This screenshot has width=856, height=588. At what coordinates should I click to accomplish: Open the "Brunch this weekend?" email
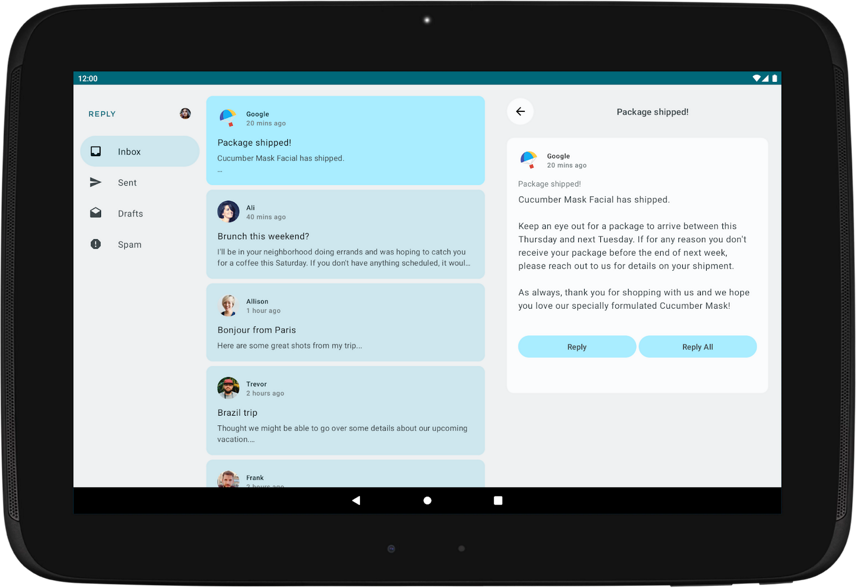(345, 237)
